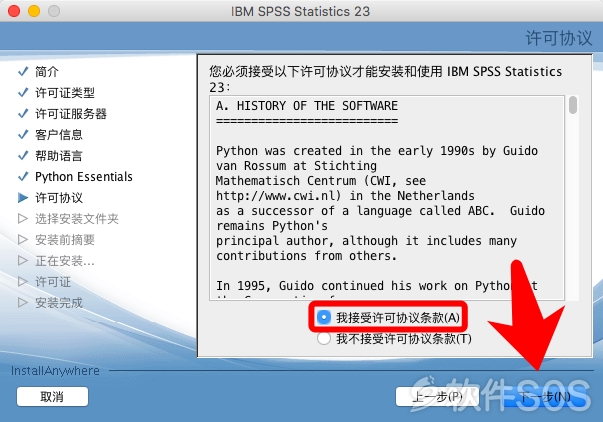Viewport: 603px width, 422px height.
Task: Click the 取消 cancel button
Action: pyautogui.click(x=52, y=397)
